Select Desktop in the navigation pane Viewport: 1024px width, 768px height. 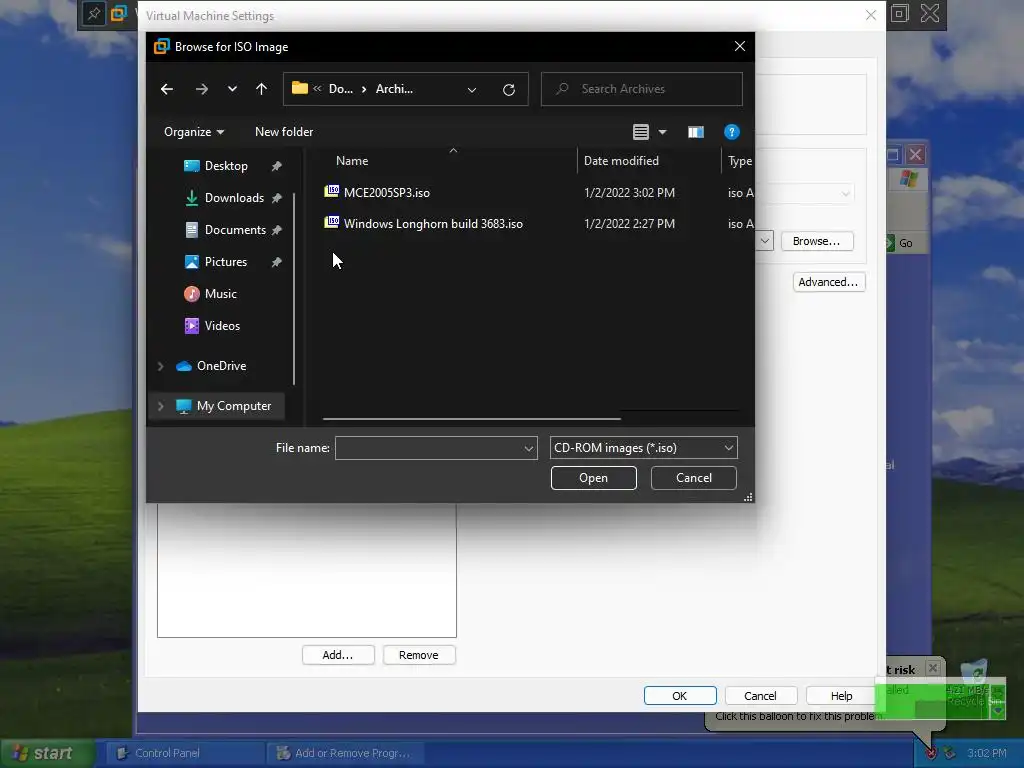click(x=226, y=166)
